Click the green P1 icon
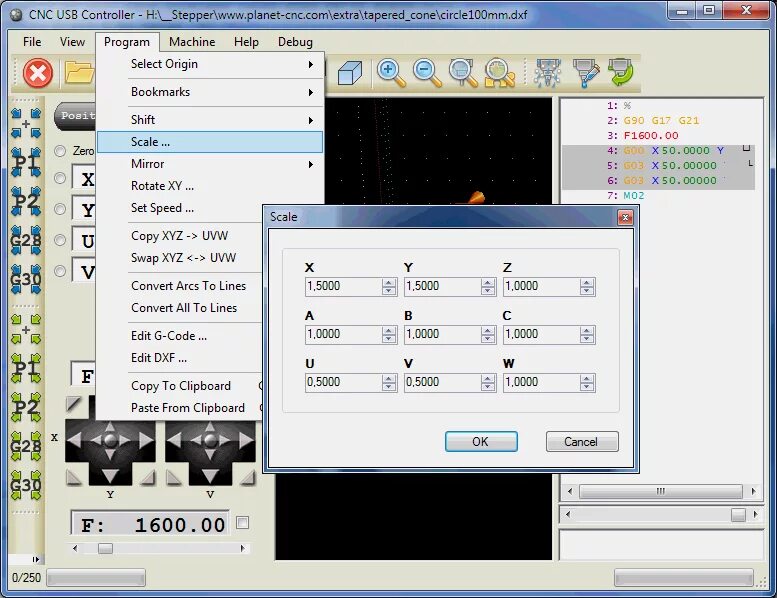Viewport: 777px width, 598px height. pyautogui.click(x=26, y=368)
